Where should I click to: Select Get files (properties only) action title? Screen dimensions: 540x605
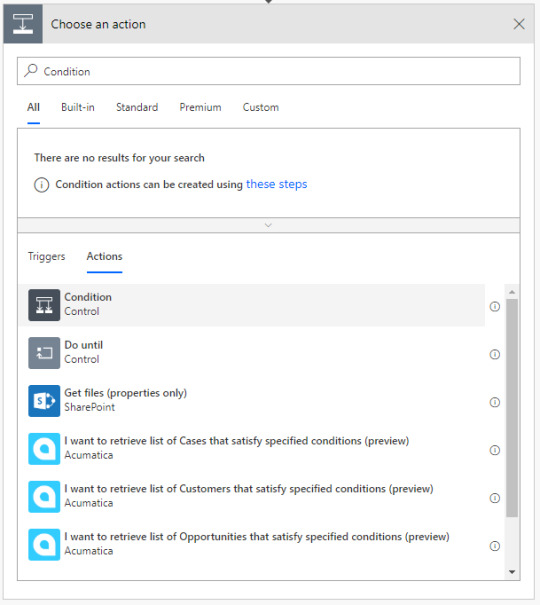pos(125,393)
